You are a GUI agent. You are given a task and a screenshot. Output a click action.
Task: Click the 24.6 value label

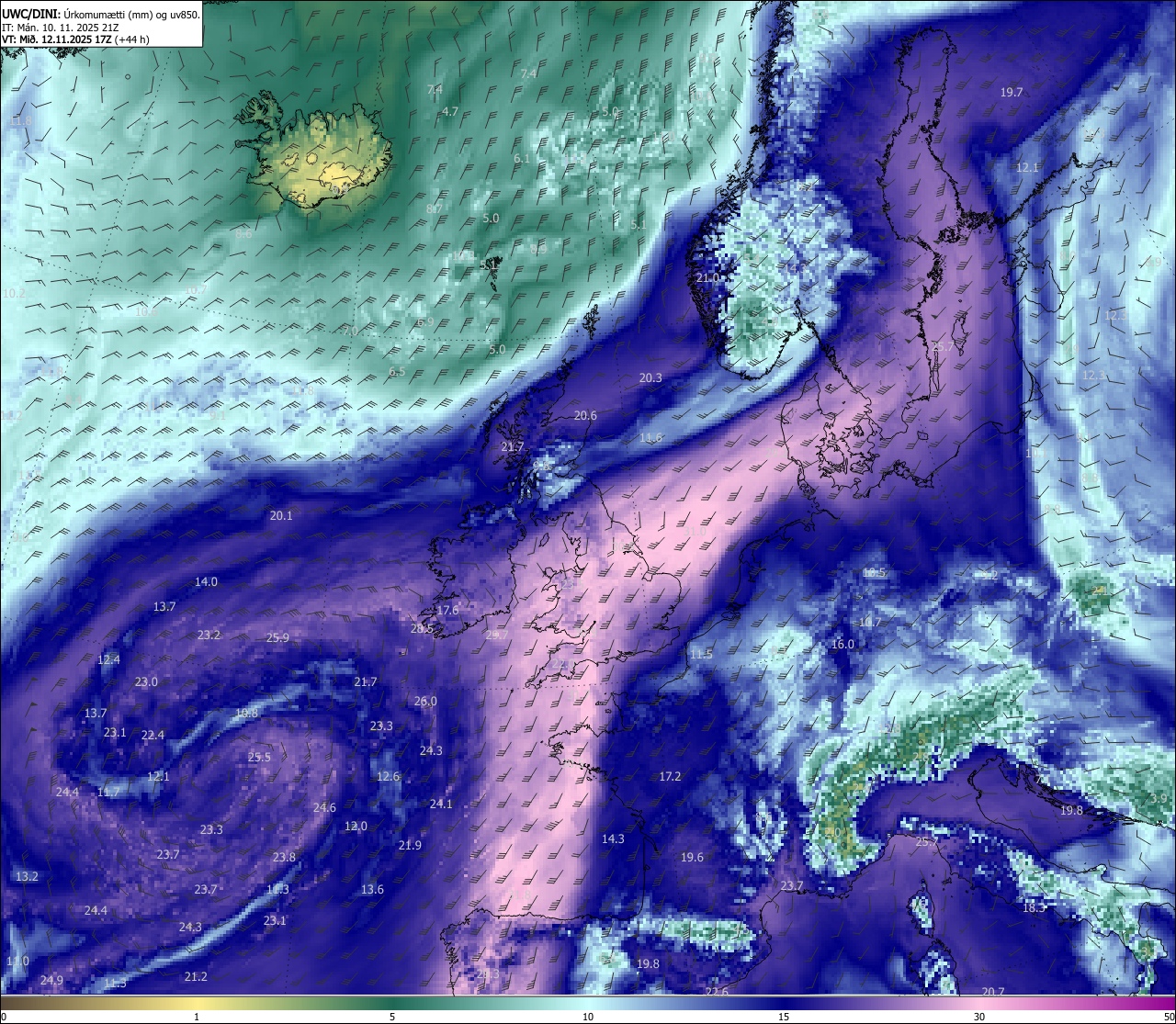(324, 807)
